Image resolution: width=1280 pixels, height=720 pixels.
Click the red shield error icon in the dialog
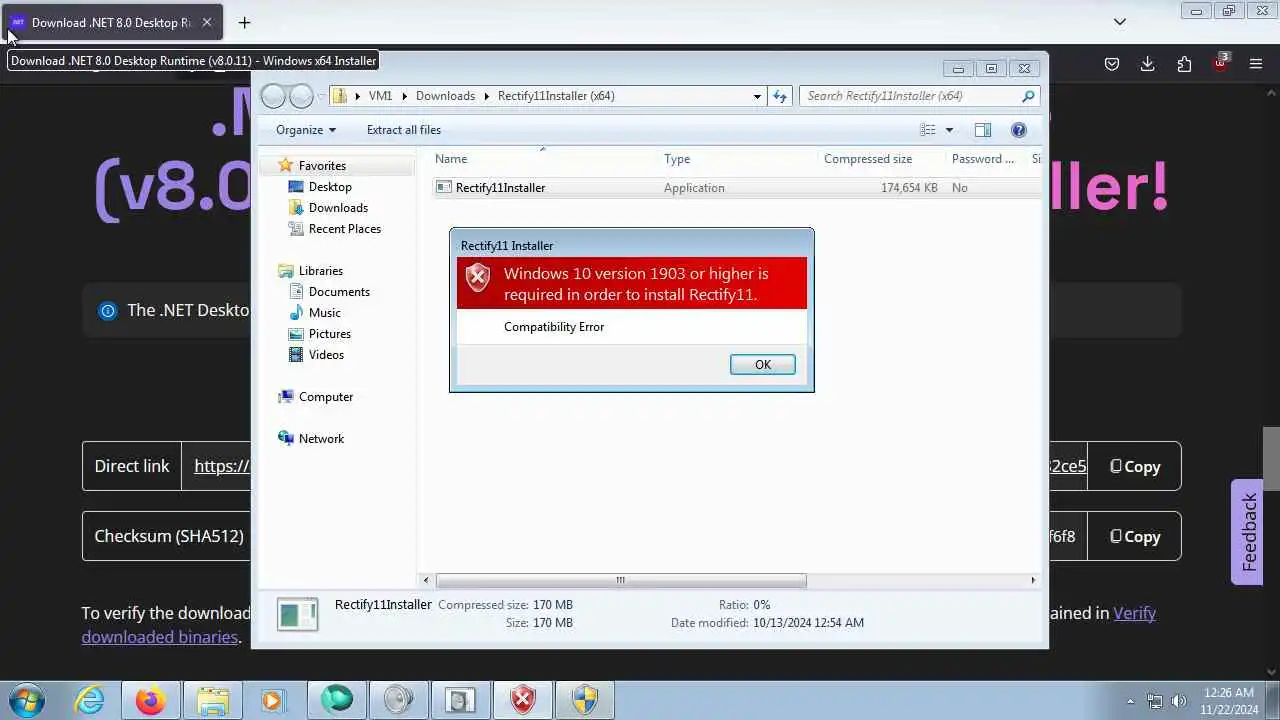[x=478, y=278]
